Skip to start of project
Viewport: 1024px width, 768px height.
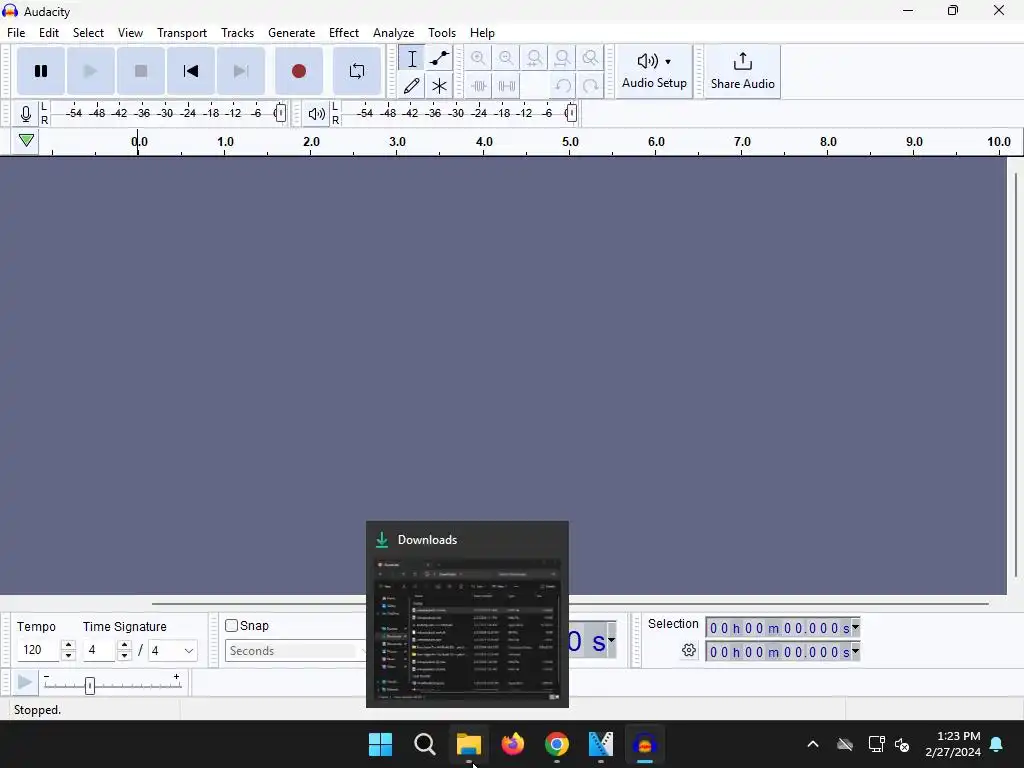coord(191,71)
